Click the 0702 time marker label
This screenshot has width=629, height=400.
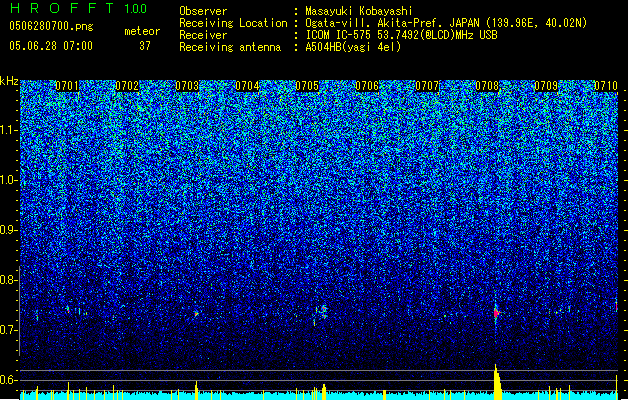pyautogui.click(x=127, y=86)
